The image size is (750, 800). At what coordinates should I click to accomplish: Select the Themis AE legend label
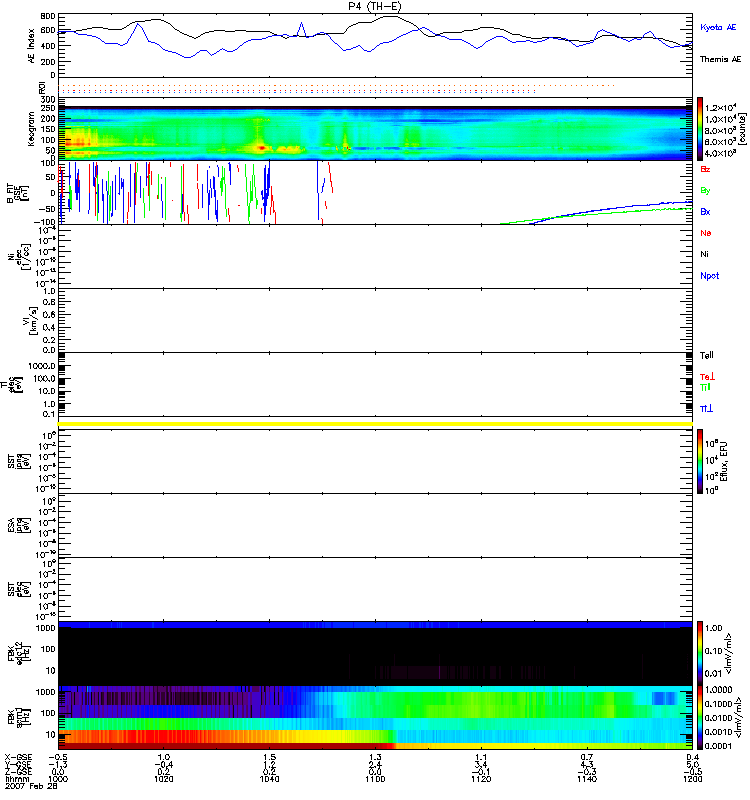pos(721,60)
